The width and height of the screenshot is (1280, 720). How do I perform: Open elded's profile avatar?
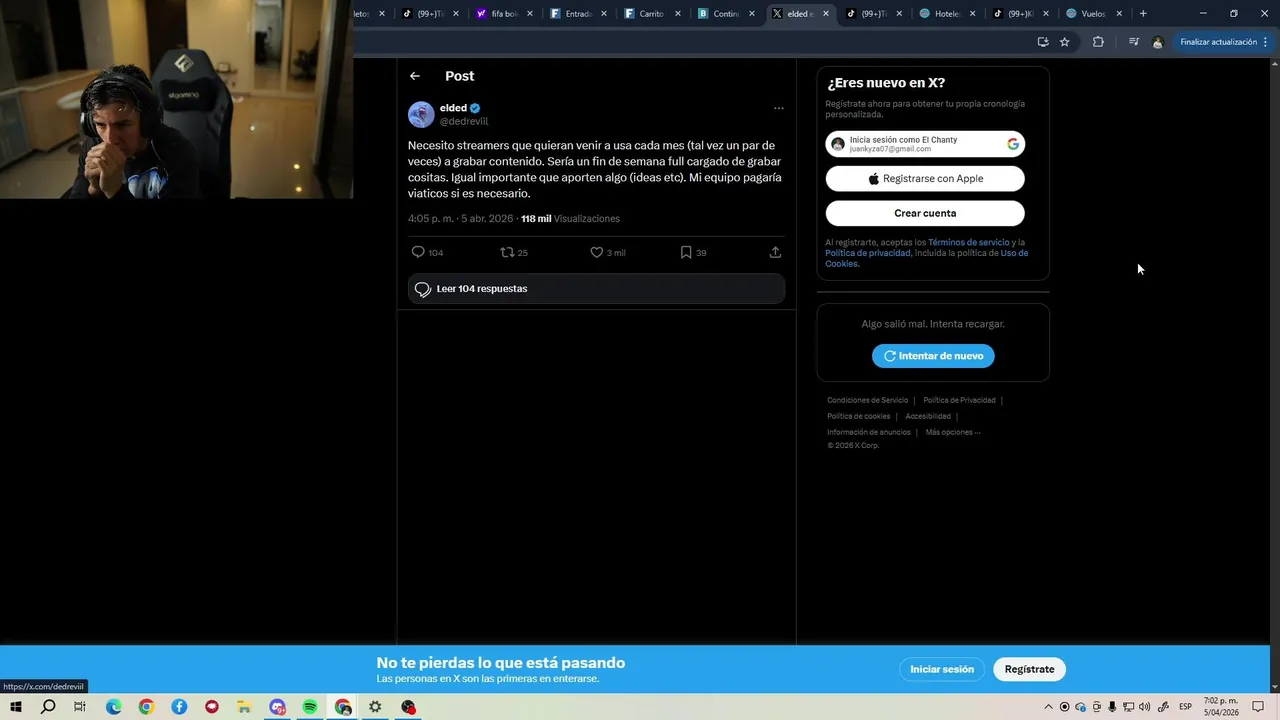(x=421, y=114)
